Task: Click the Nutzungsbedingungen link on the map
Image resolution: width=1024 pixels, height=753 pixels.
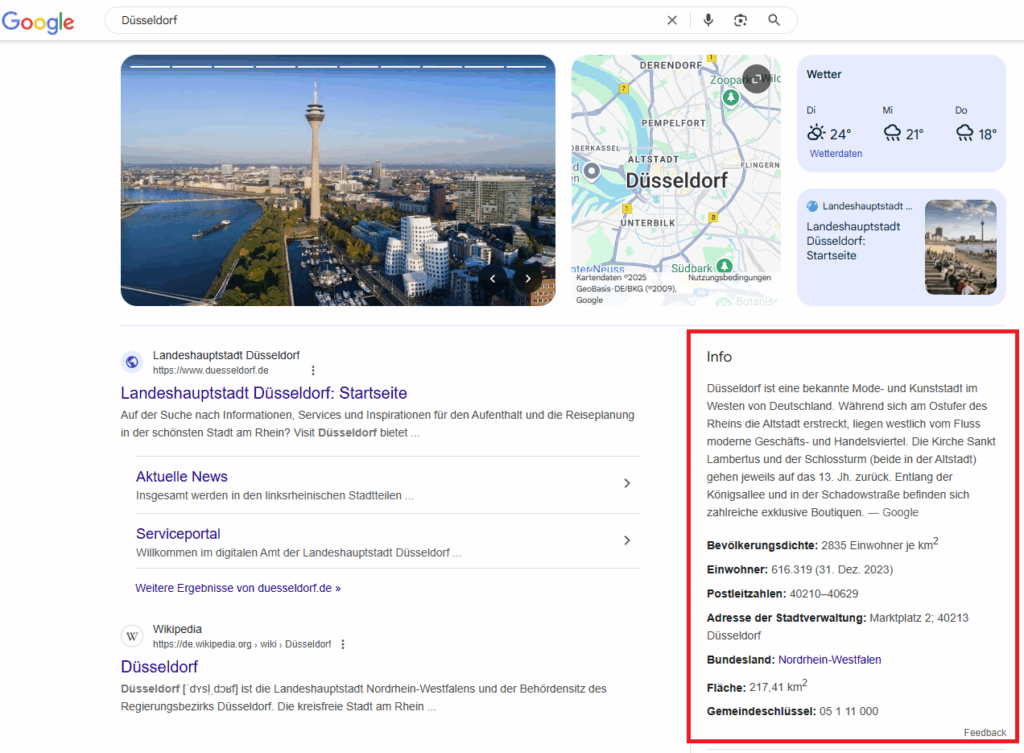Action: click(x=729, y=278)
